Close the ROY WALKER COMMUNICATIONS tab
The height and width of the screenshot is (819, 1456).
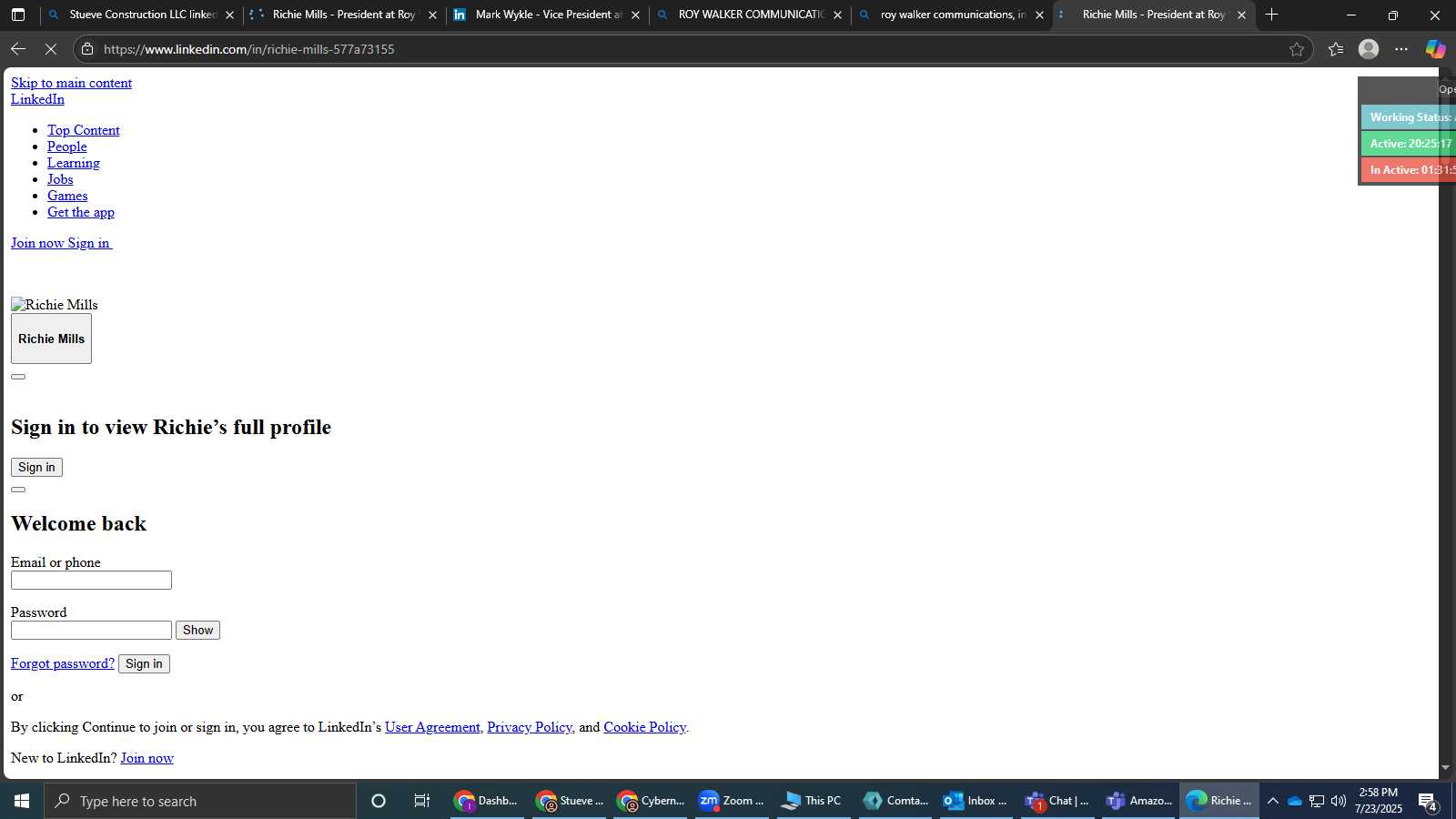pyautogui.click(x=837, y=15)
